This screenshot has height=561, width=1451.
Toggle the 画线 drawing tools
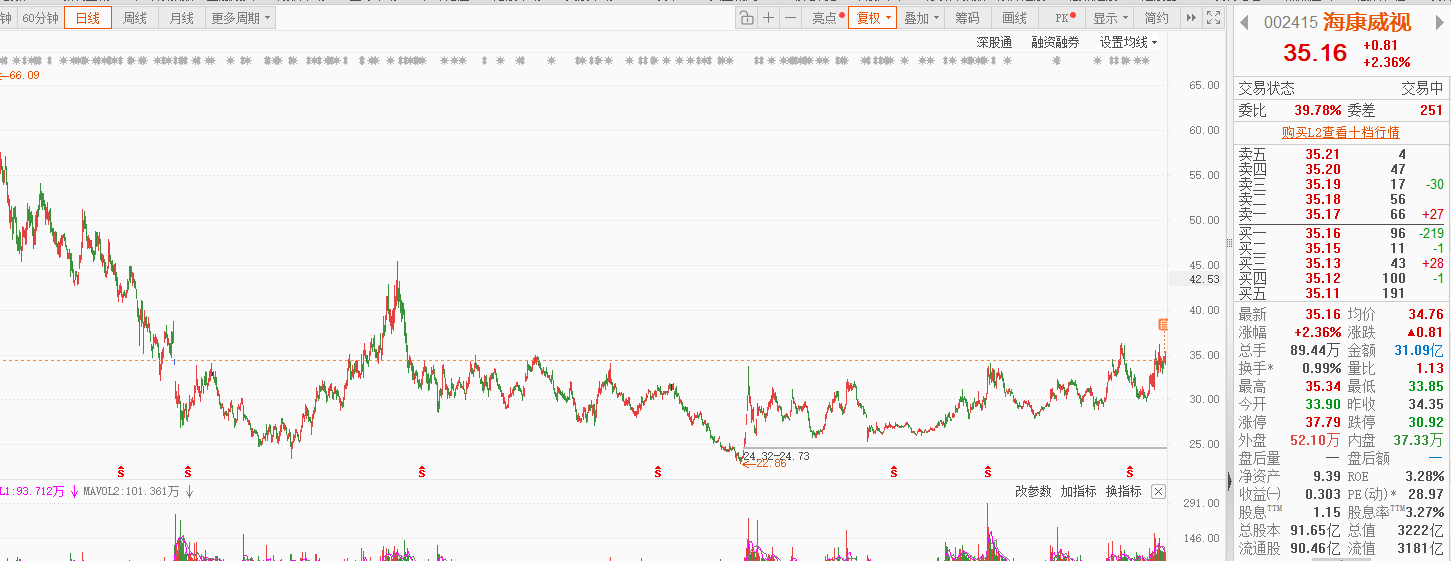pos(1014,18)
